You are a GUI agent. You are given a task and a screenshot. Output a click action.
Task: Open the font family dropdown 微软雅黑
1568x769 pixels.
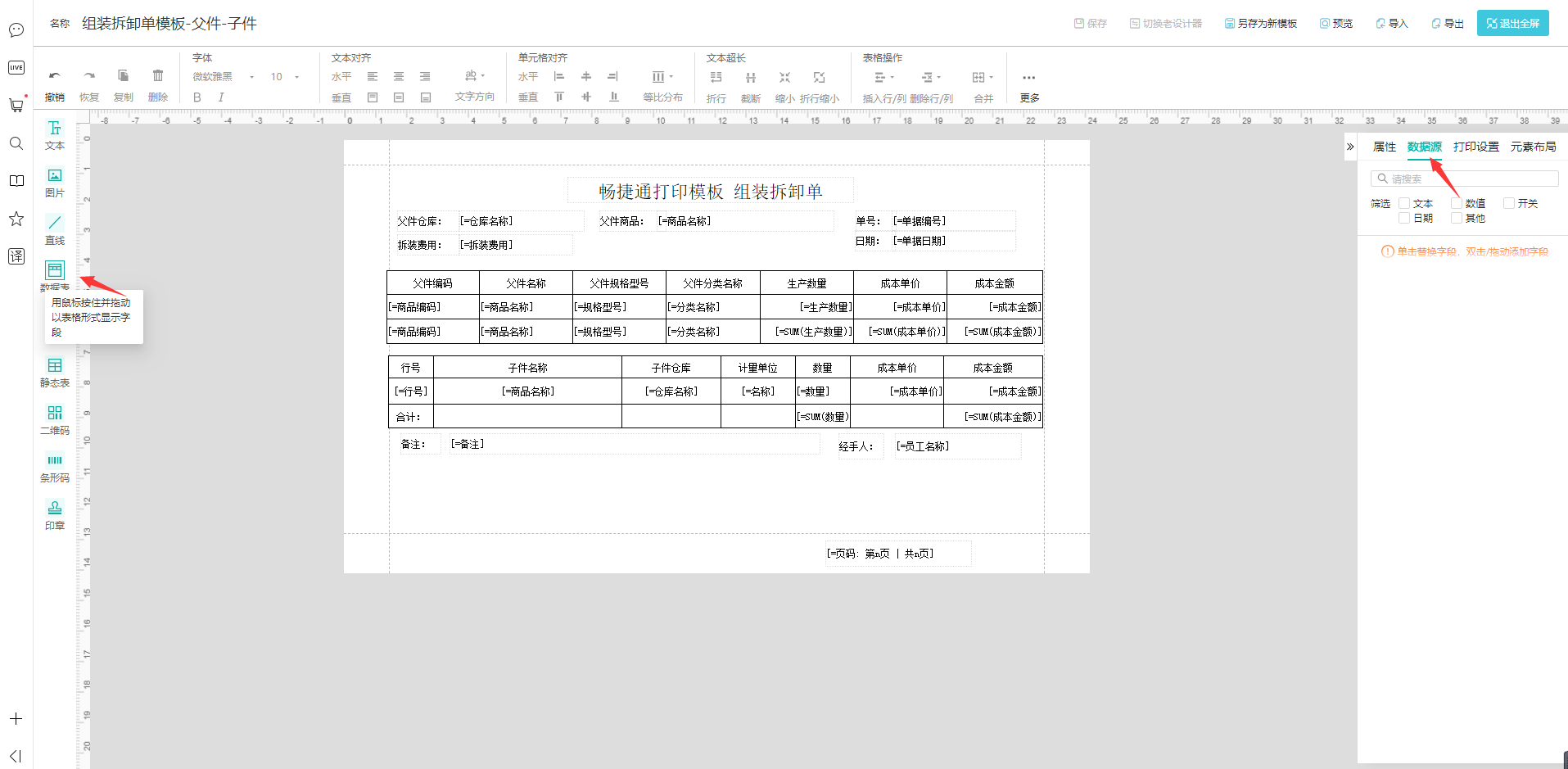click(x=224, y=77)
